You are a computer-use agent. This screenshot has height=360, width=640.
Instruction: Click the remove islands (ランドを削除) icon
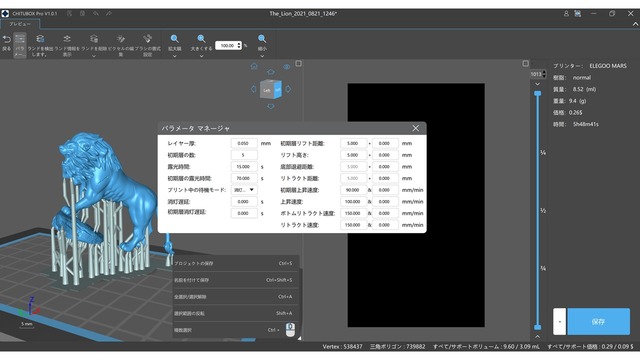point(94,39)
